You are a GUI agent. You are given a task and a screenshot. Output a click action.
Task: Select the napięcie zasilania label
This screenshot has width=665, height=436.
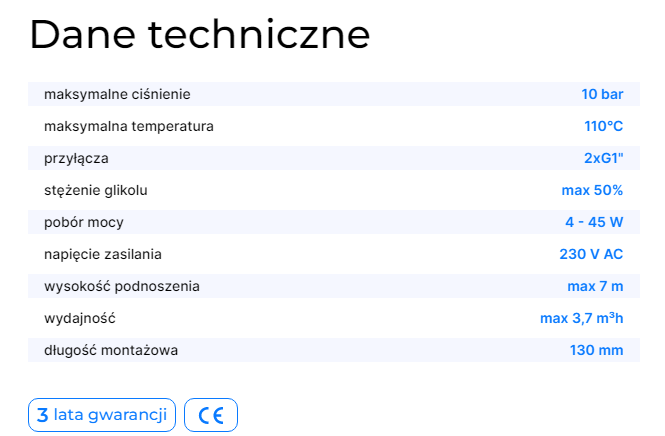pyautogui.click(x=103, y=254)
